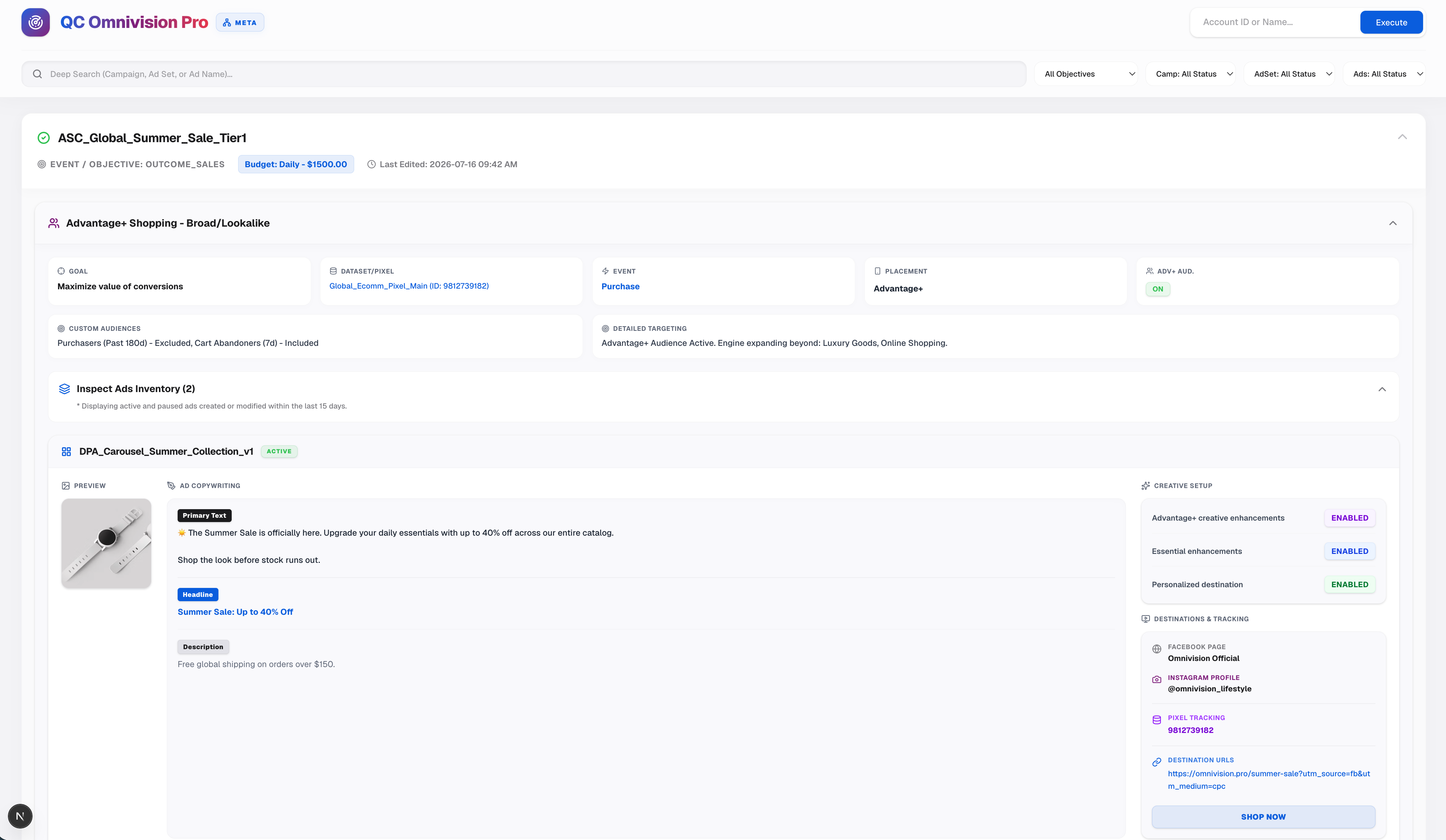The width and height of the screenshot is (1446, 840).
Task: Click the AD COPYWRITING pen icon
Action: click(171, 486)
